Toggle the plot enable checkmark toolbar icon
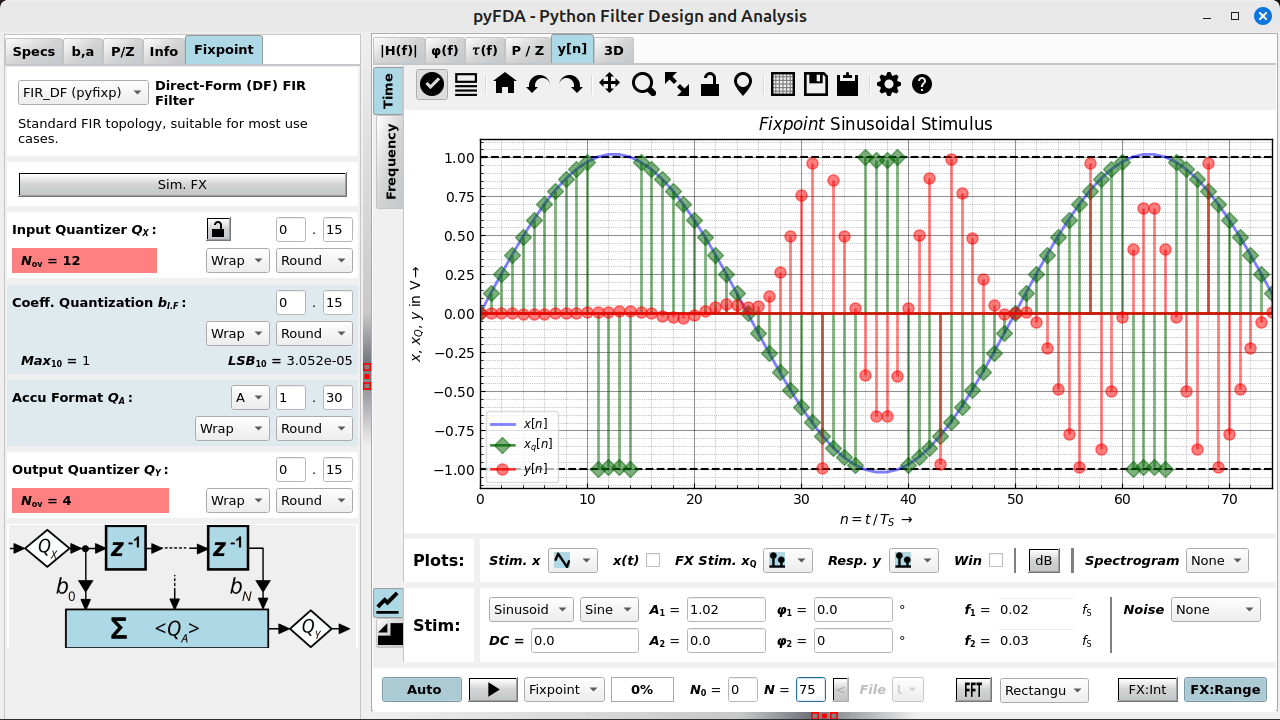The height and width of the screenshot is (720, 1280). point(432,84)
